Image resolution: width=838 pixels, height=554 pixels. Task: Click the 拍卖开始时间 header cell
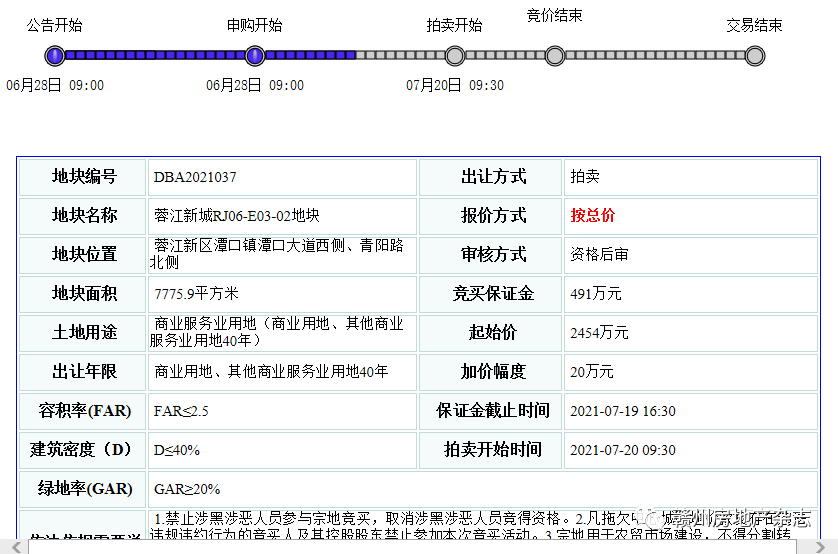[491, 449]
